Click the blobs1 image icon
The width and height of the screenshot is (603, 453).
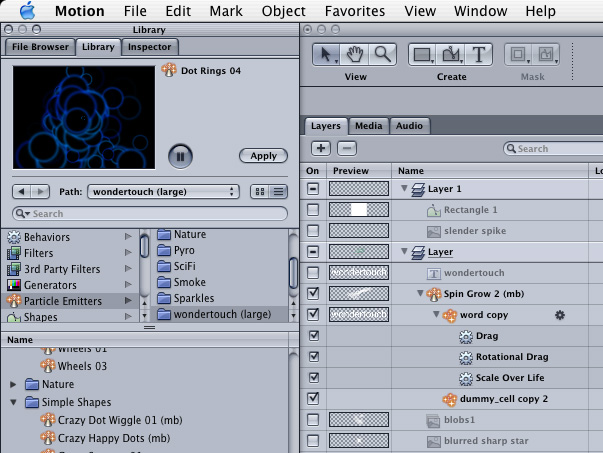(x=434, y=421)
